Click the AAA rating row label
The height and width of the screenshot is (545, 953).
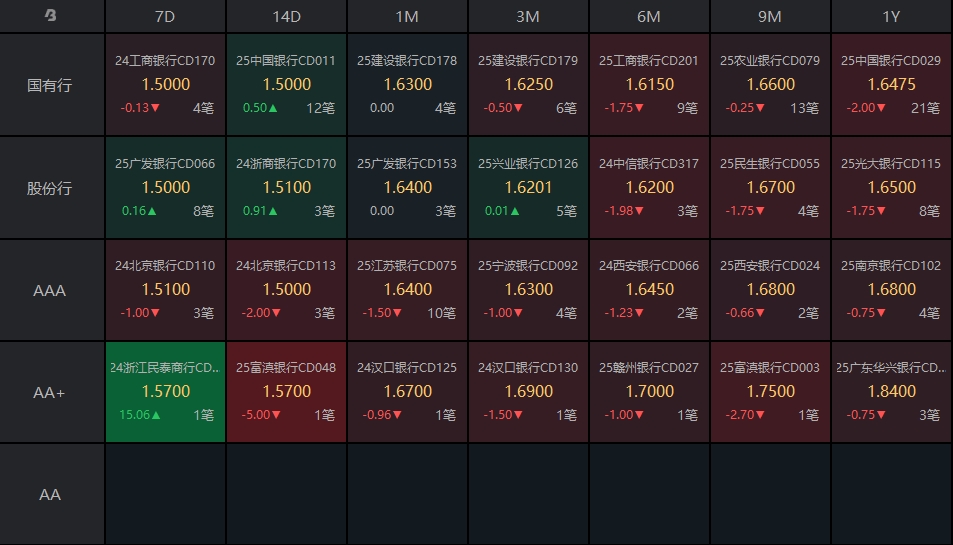50,290
